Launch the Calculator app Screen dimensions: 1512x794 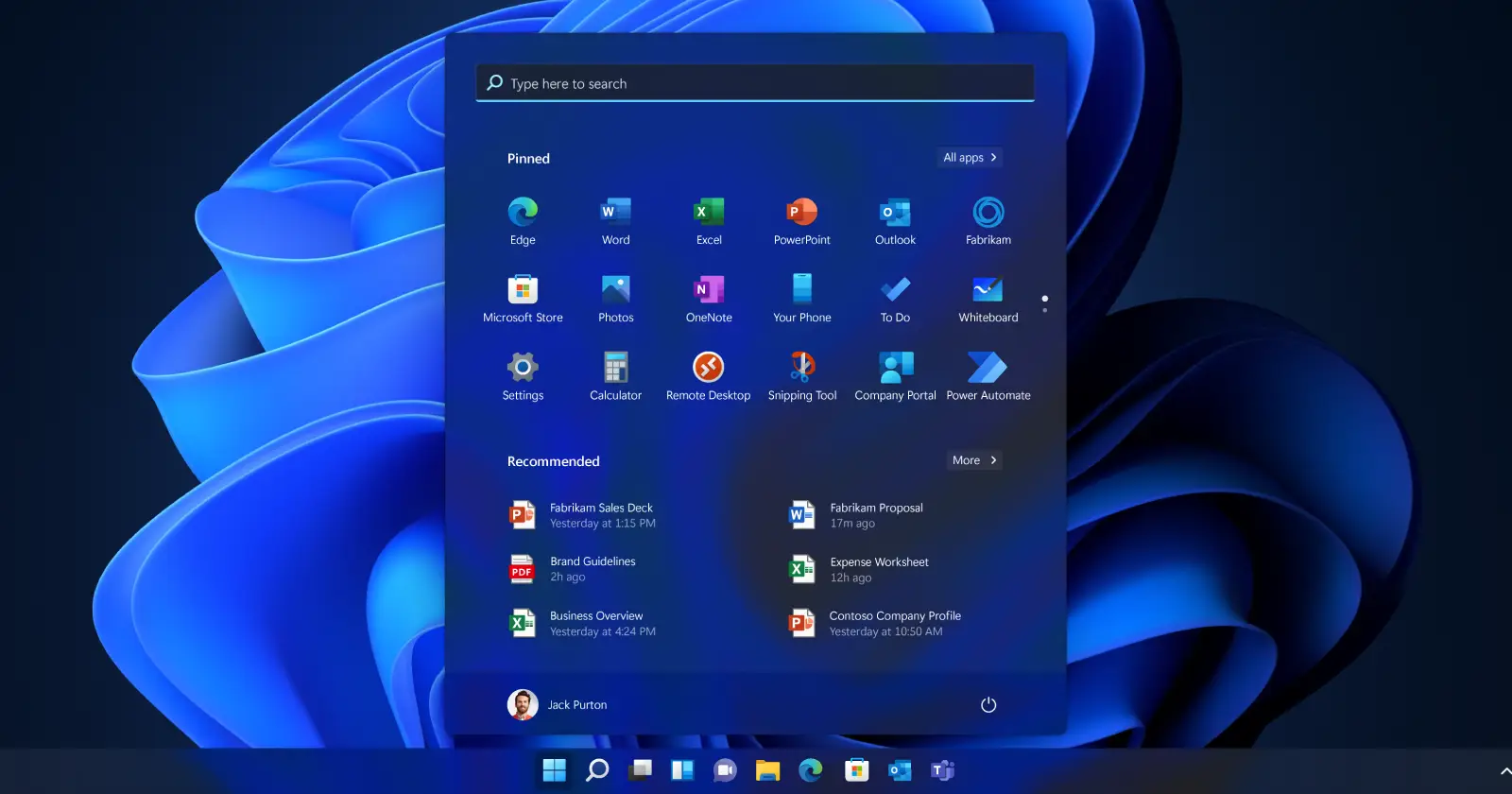[x=615, y=377]
